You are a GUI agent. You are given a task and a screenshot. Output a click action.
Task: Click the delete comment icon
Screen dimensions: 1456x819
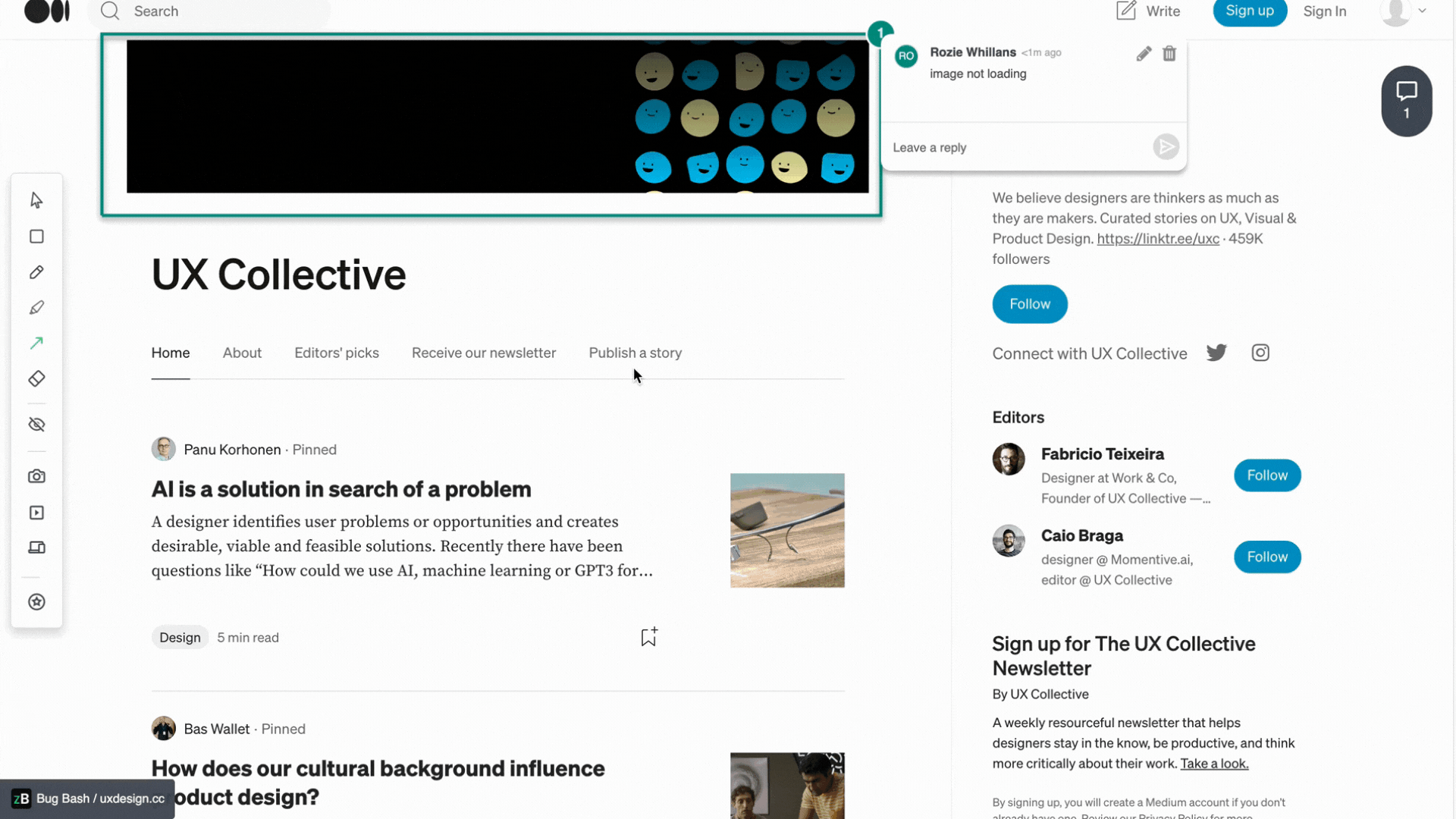tap(1168, 52)
